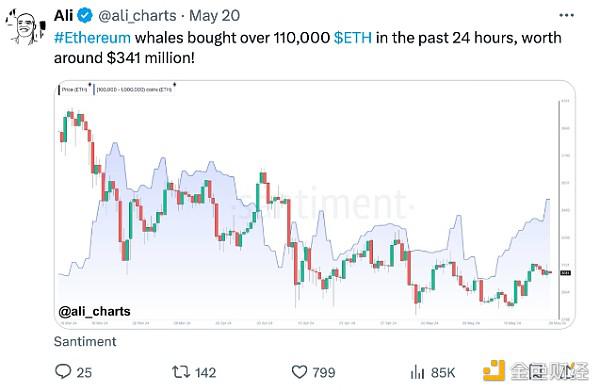Open the Santiment source link below chart

pyautogui.click(x=85, y=341)
